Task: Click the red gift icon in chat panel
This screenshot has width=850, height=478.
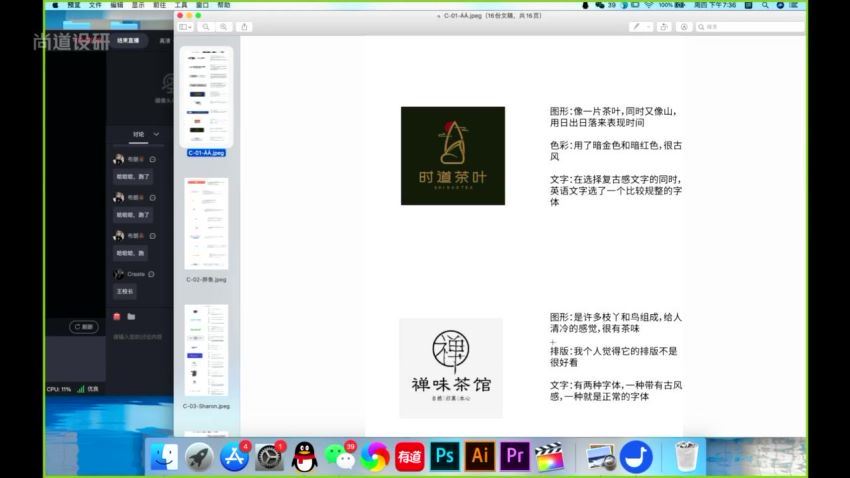Action: (x=117, y=316)
